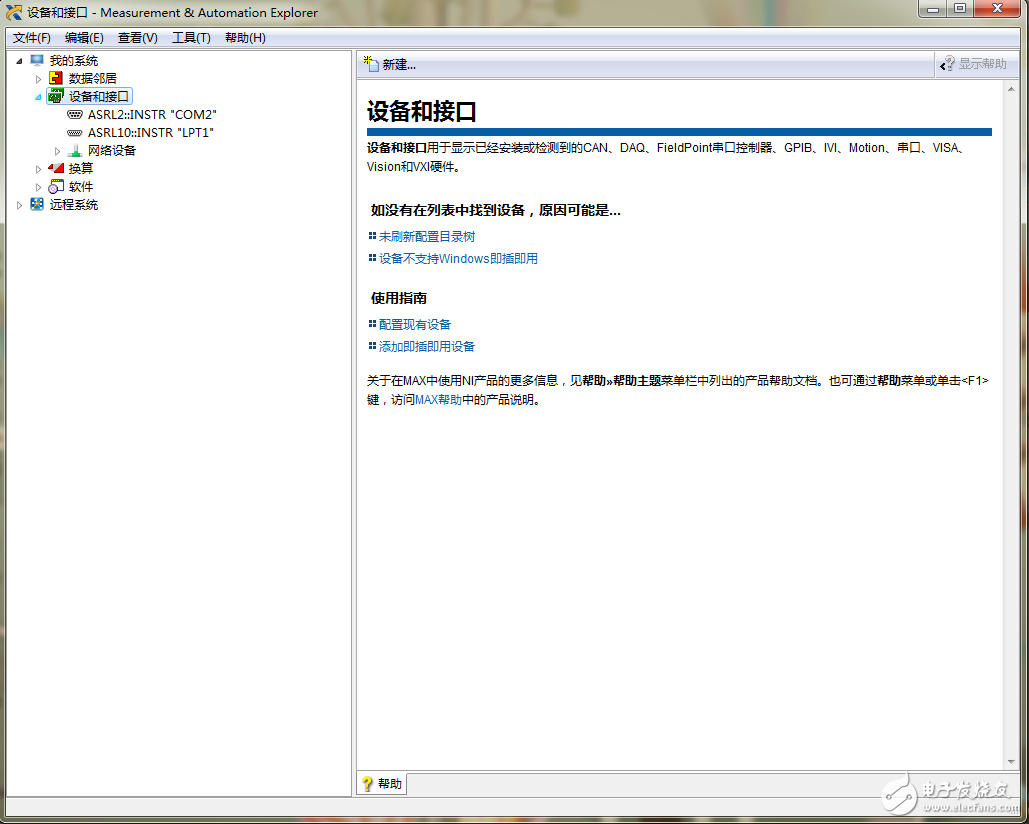Open the 设备不支持Windows即插即用 link
The image size is (1029, 824).
point(458,258)
